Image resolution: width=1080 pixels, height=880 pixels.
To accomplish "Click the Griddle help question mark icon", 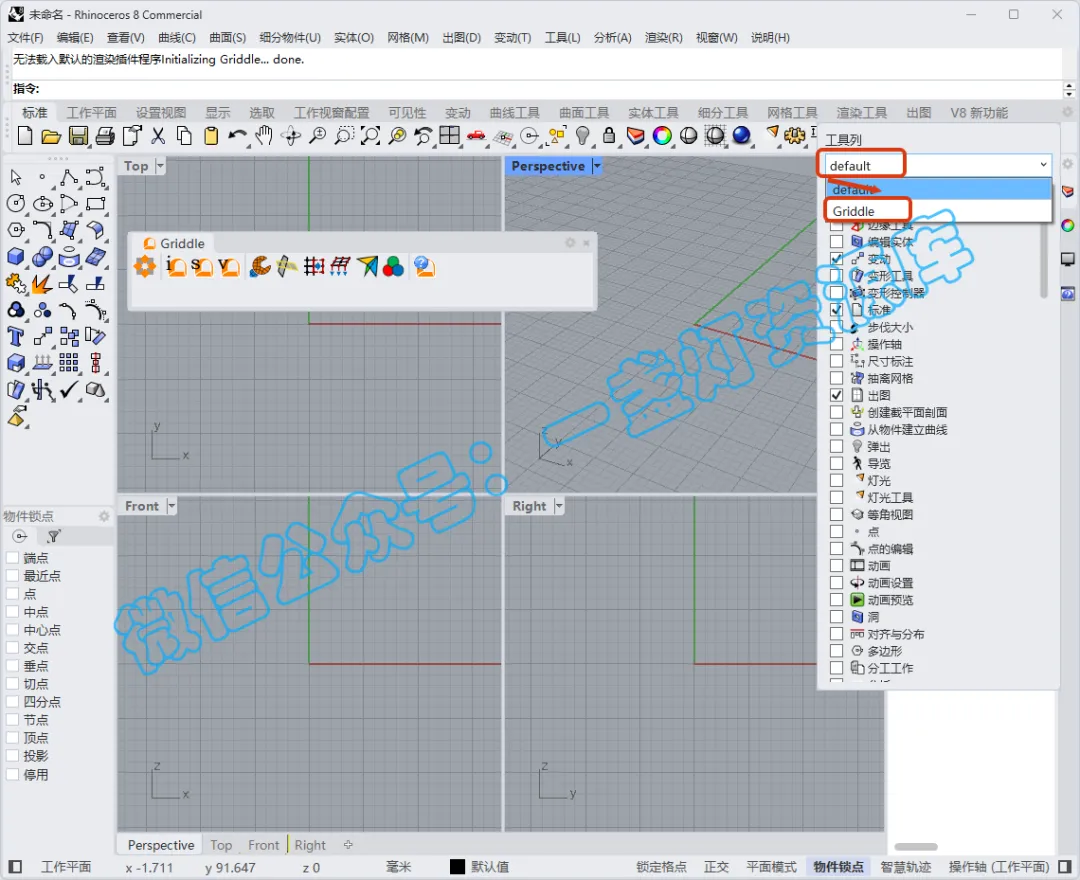I will pyautogui.click(x=425, y=266).
